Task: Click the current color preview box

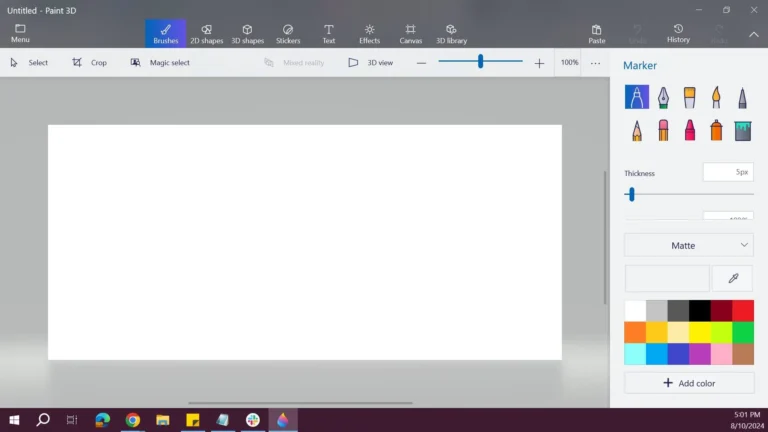Action: (x=667, y=278)
